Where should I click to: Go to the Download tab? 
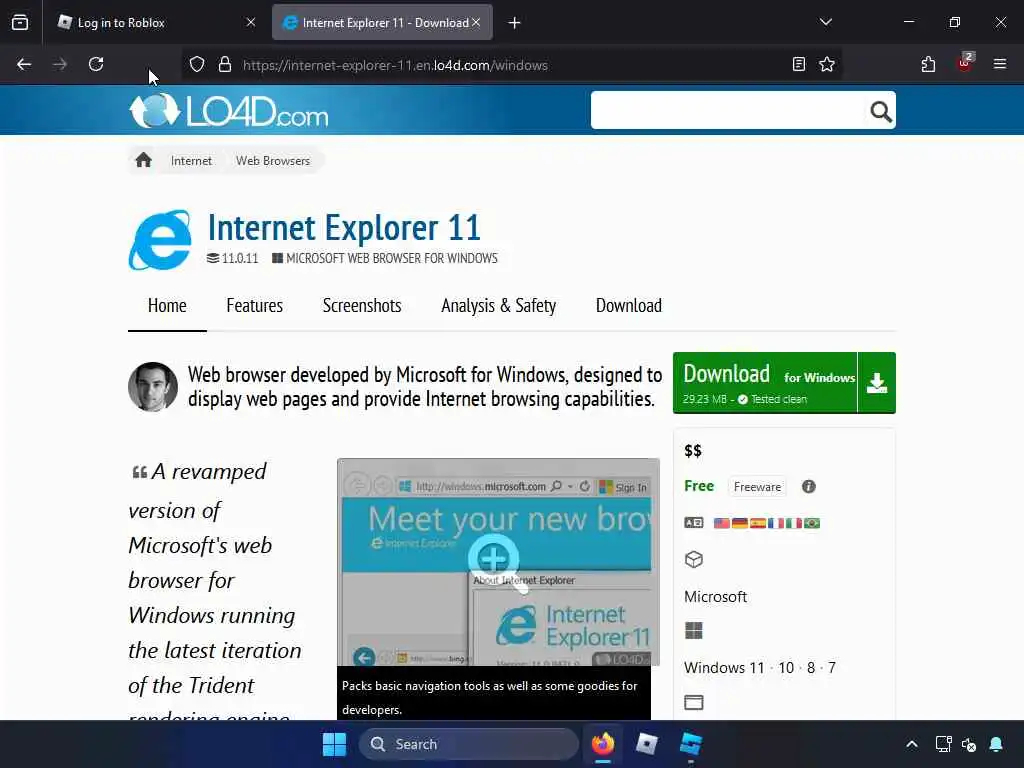tap(629, 306)
